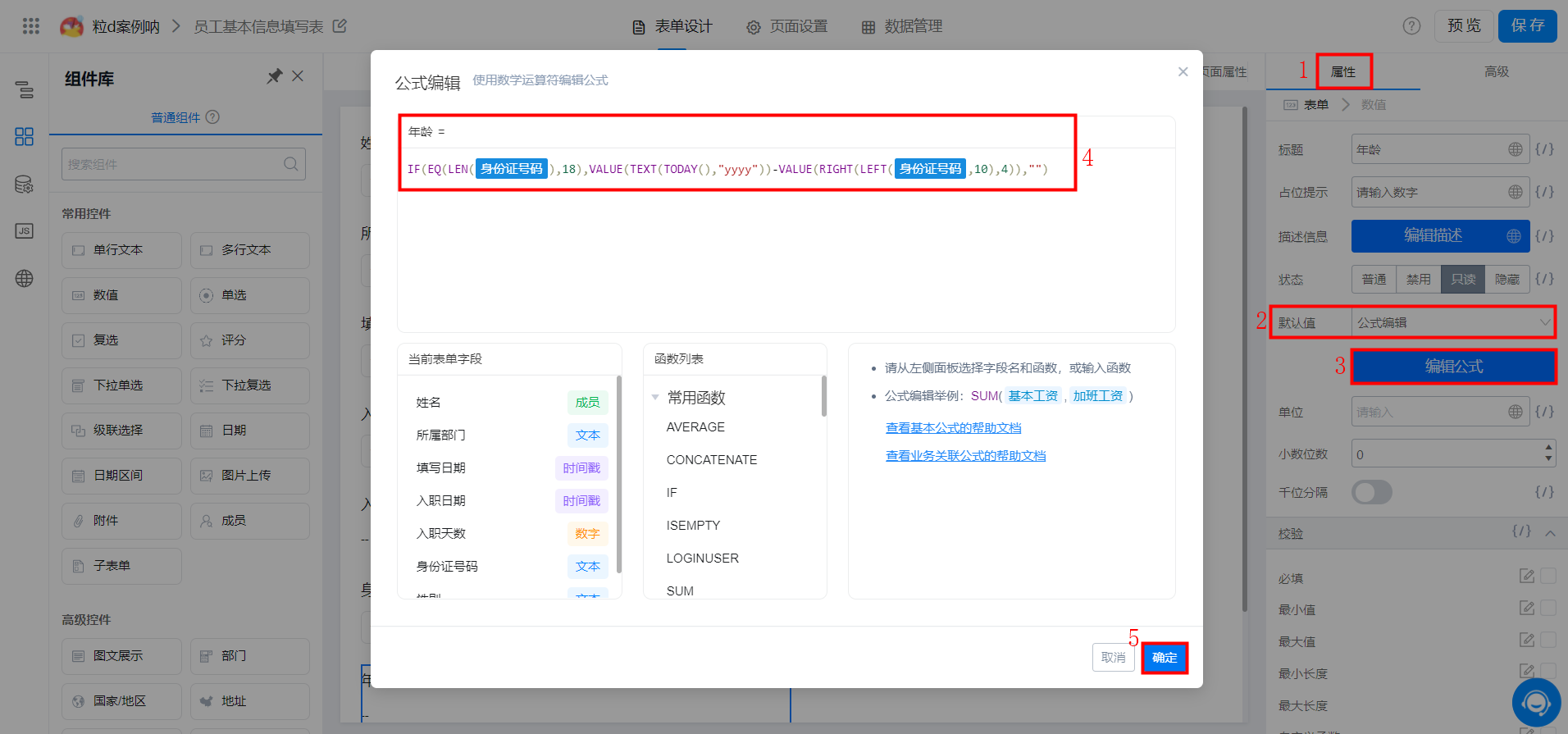
Task: Open the JS panel in left sidebar
Action: click(x=25, y=231)
